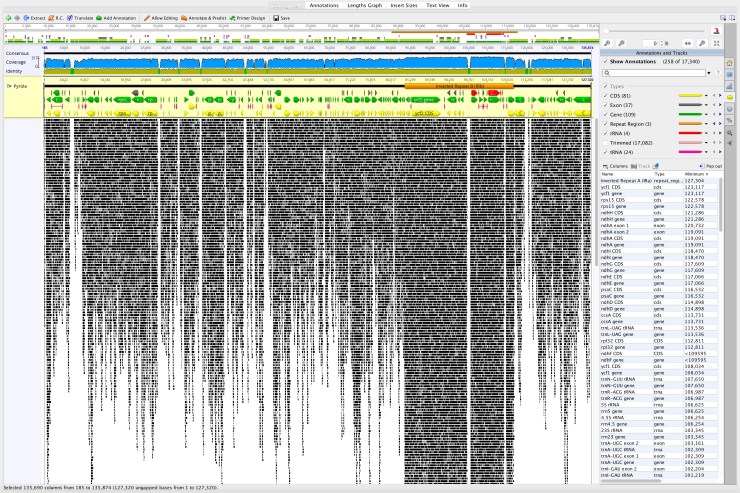Uncheck the tRNA (24) checkbox
The image size is (740, 493).
tap(605, 152)
